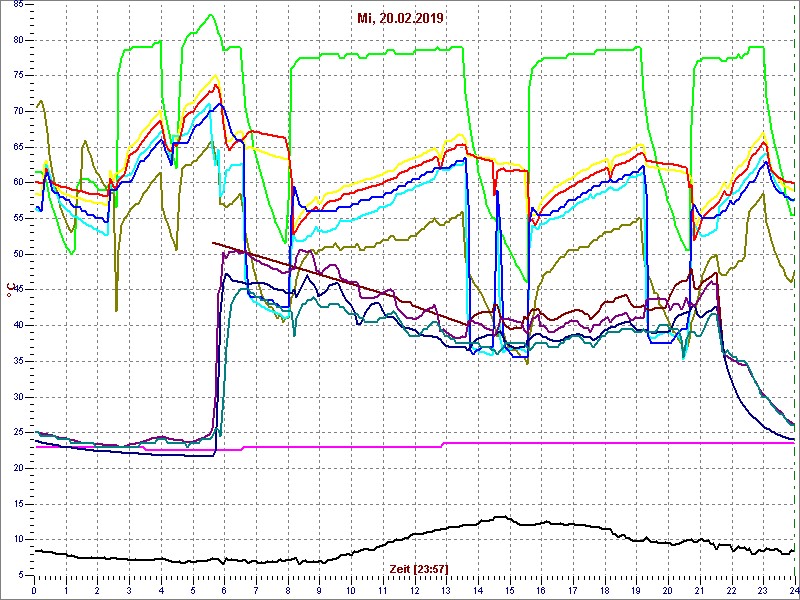Click the 55 temperature axis label
The height and width of the screenshot is (600, 800).
(x=18, y=219)
